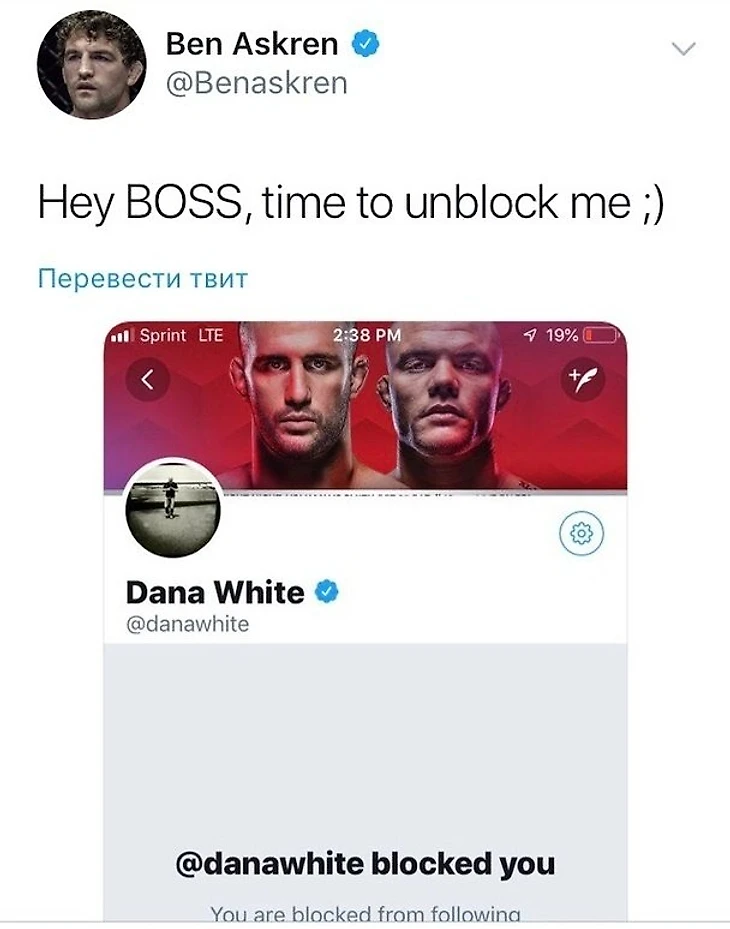Tap the back arrow in the embedded screenshot
730x929 pixels.
click(148, 379)
